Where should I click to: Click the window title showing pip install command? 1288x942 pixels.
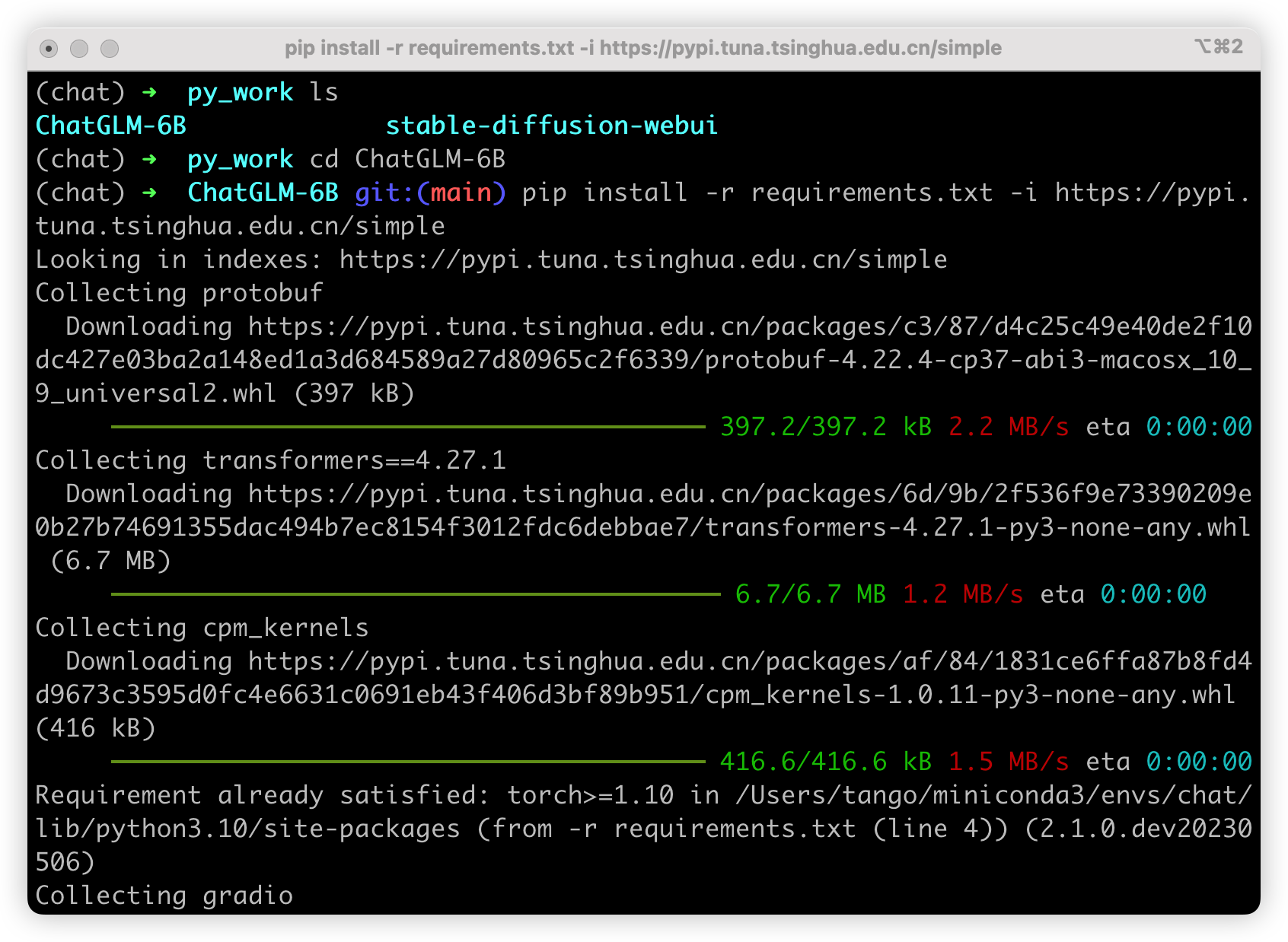(x=643, y=48)
